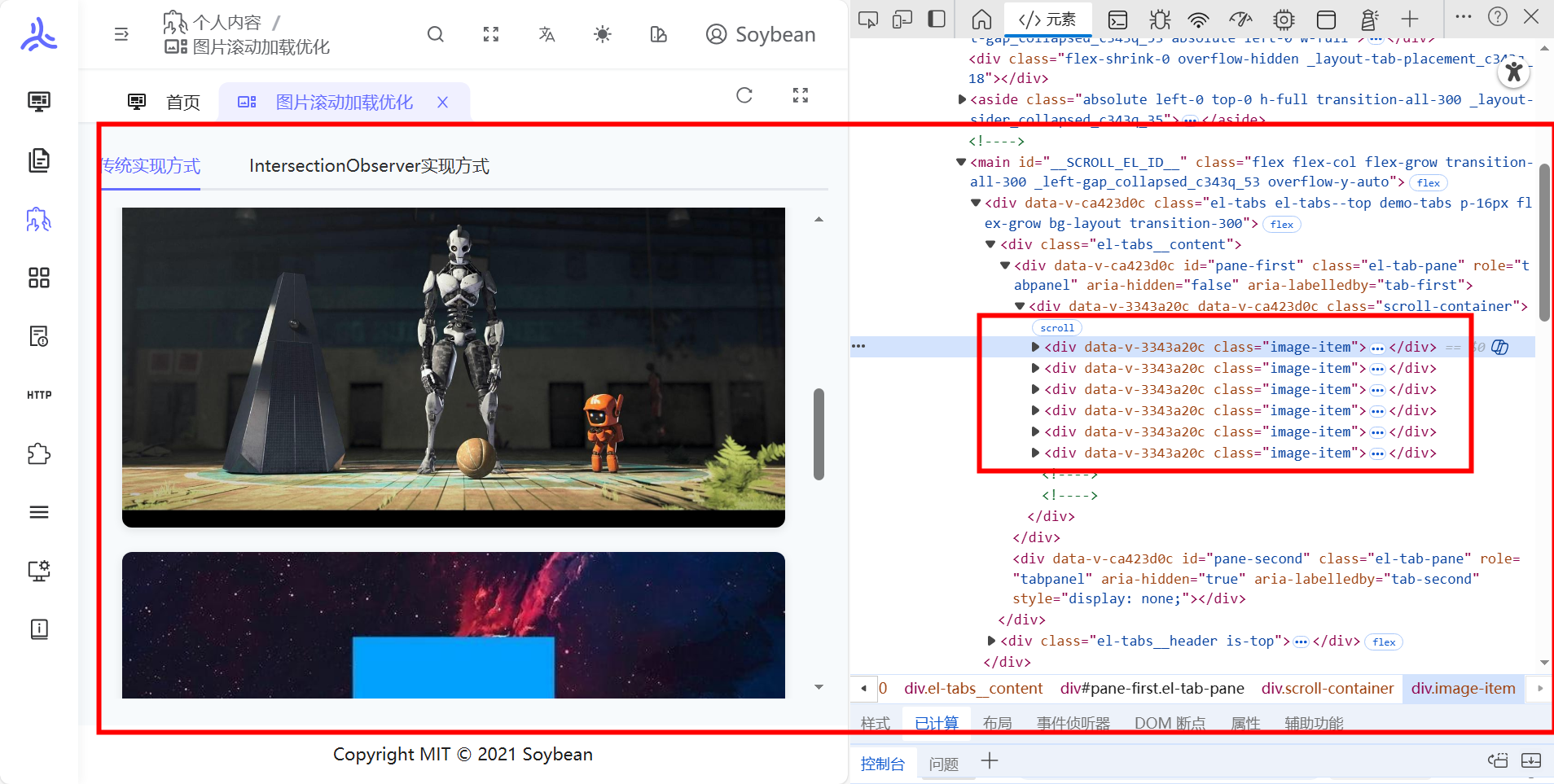Open the language translation switcher
1554x784 pixels.
(x=547, y=34)
